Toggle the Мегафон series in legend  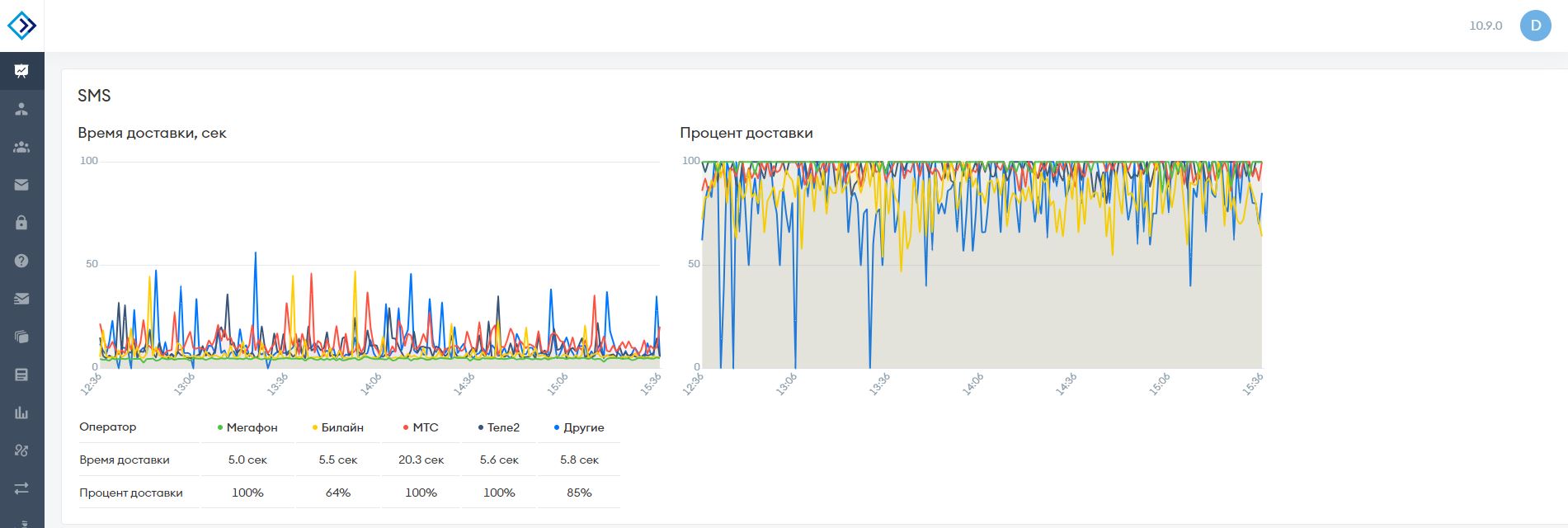(x=247, y=427)
